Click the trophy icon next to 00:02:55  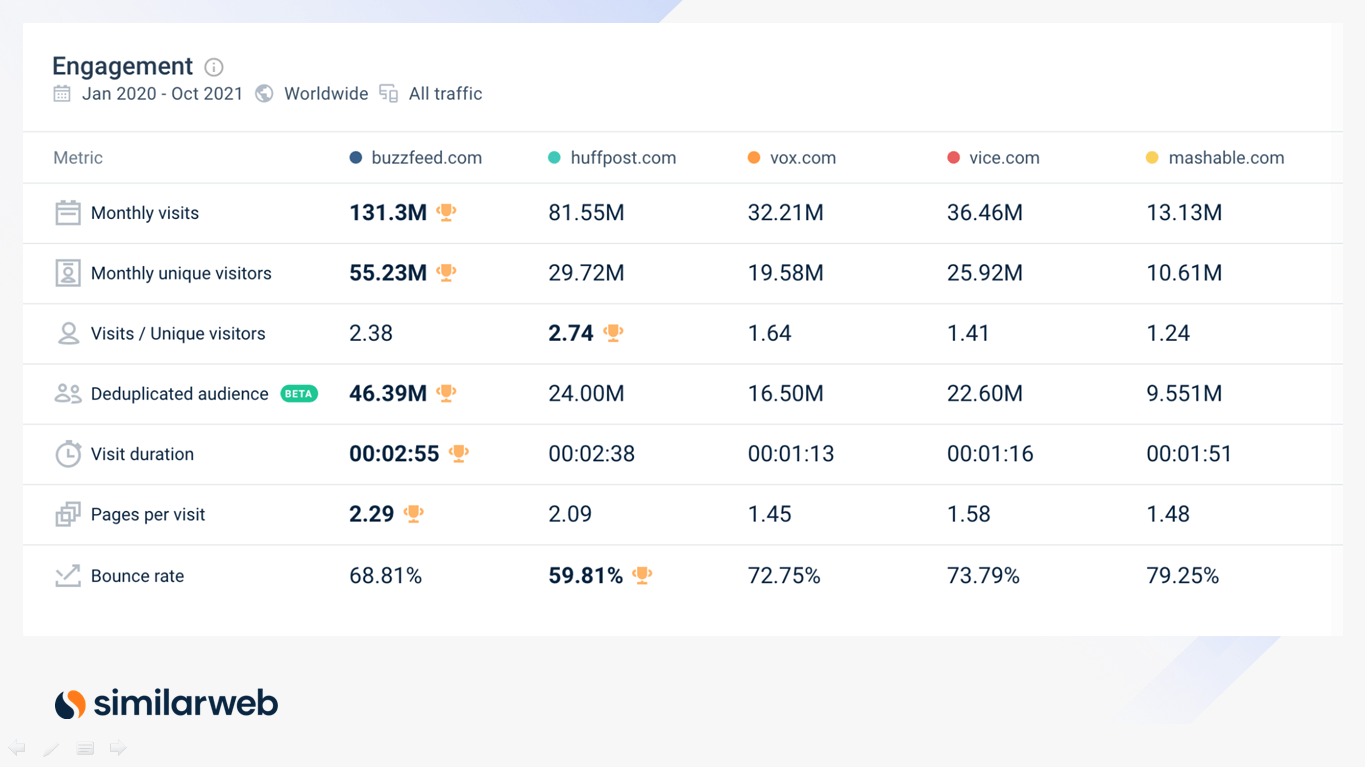(459, 454)
